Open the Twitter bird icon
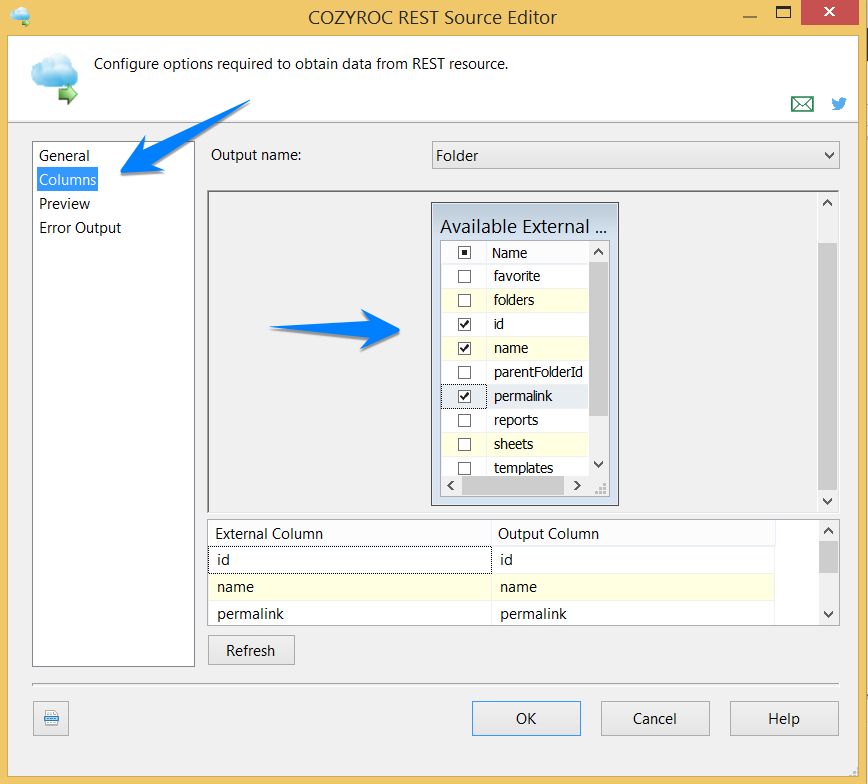Screen dimensions: 868x784 [839, 104]
